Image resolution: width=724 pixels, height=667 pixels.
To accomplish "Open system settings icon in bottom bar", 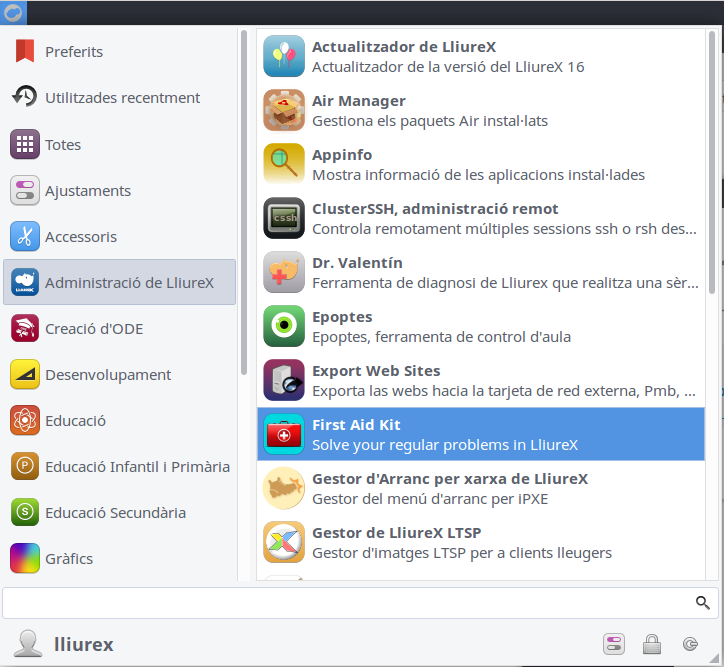I will [613, 644].
